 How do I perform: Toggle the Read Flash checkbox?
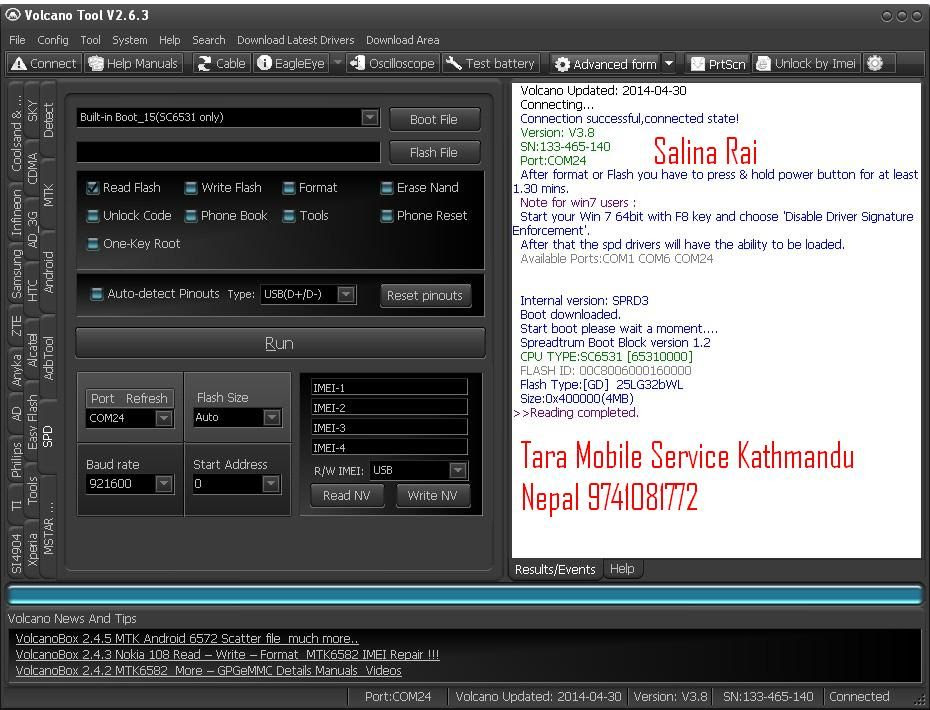pyautogui.click(x=93, y=188)
